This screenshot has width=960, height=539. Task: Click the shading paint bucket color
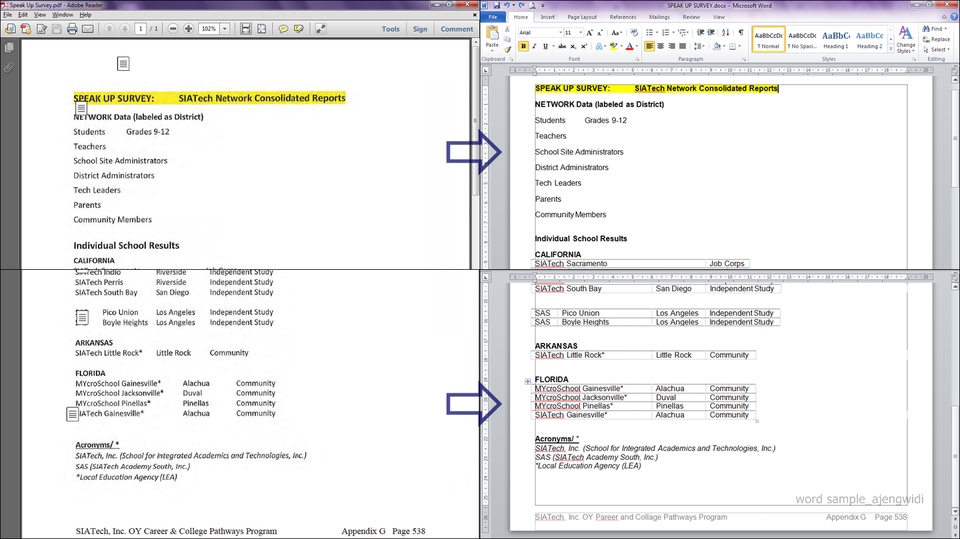pos(716,47)
